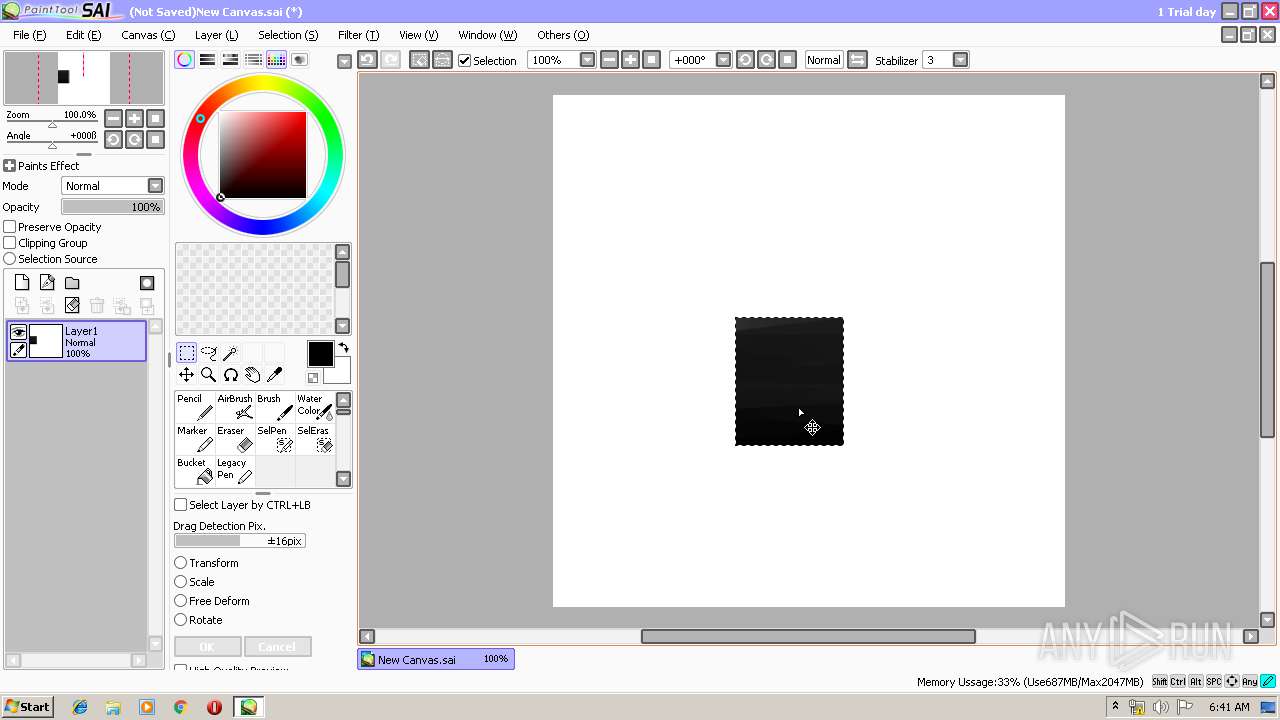1280x720 pixels.
Task: Zoom out with toolbar minus button
Action: pyautogui.click(x=608, y=60)
